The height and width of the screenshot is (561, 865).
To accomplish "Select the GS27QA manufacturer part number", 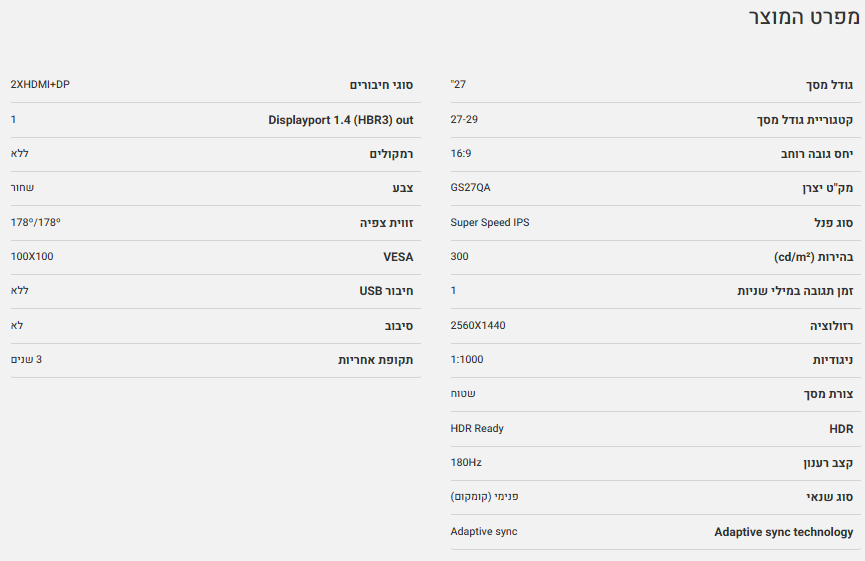I will coord(470,188).
